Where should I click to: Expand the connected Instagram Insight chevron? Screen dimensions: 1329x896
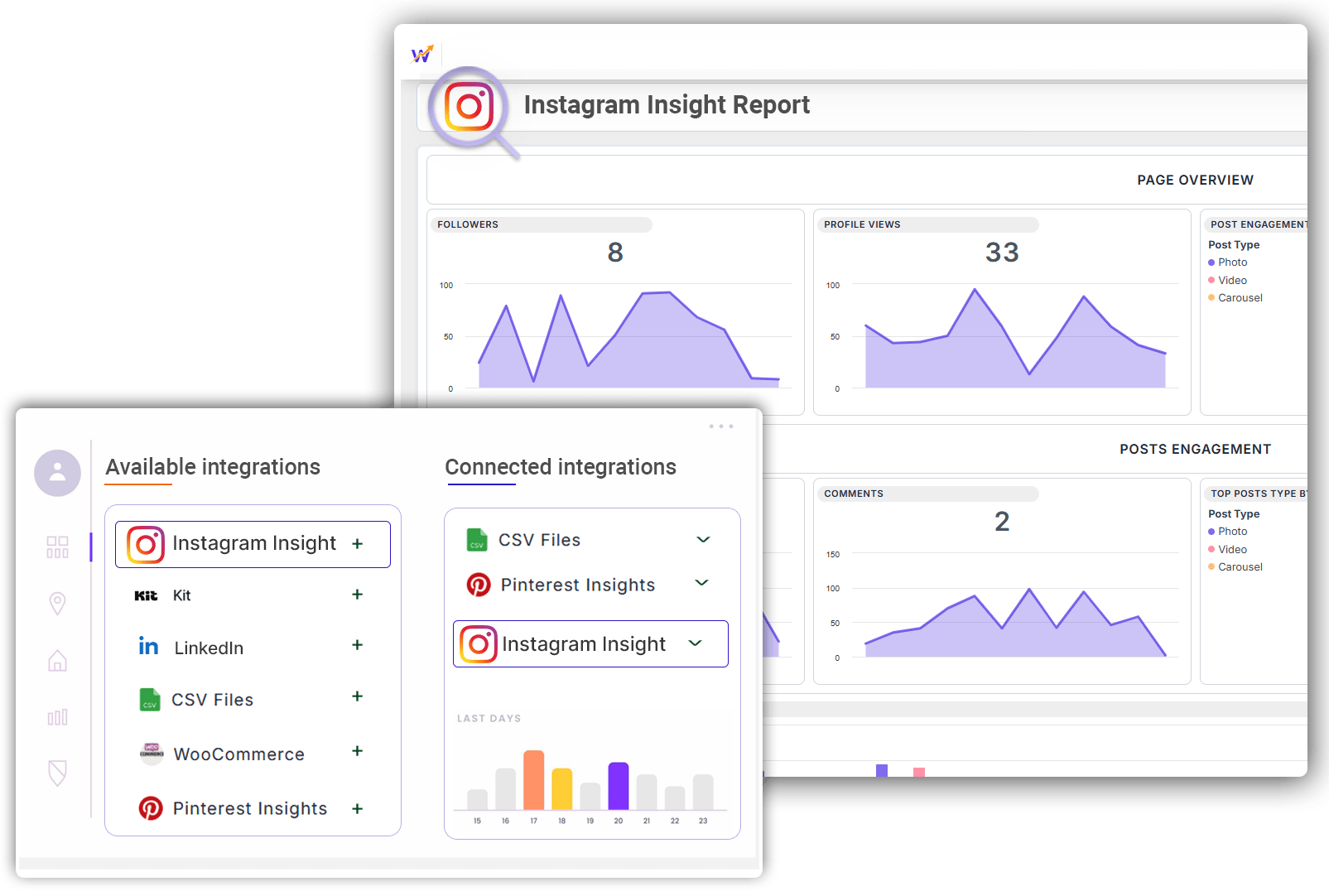point(695,643)
